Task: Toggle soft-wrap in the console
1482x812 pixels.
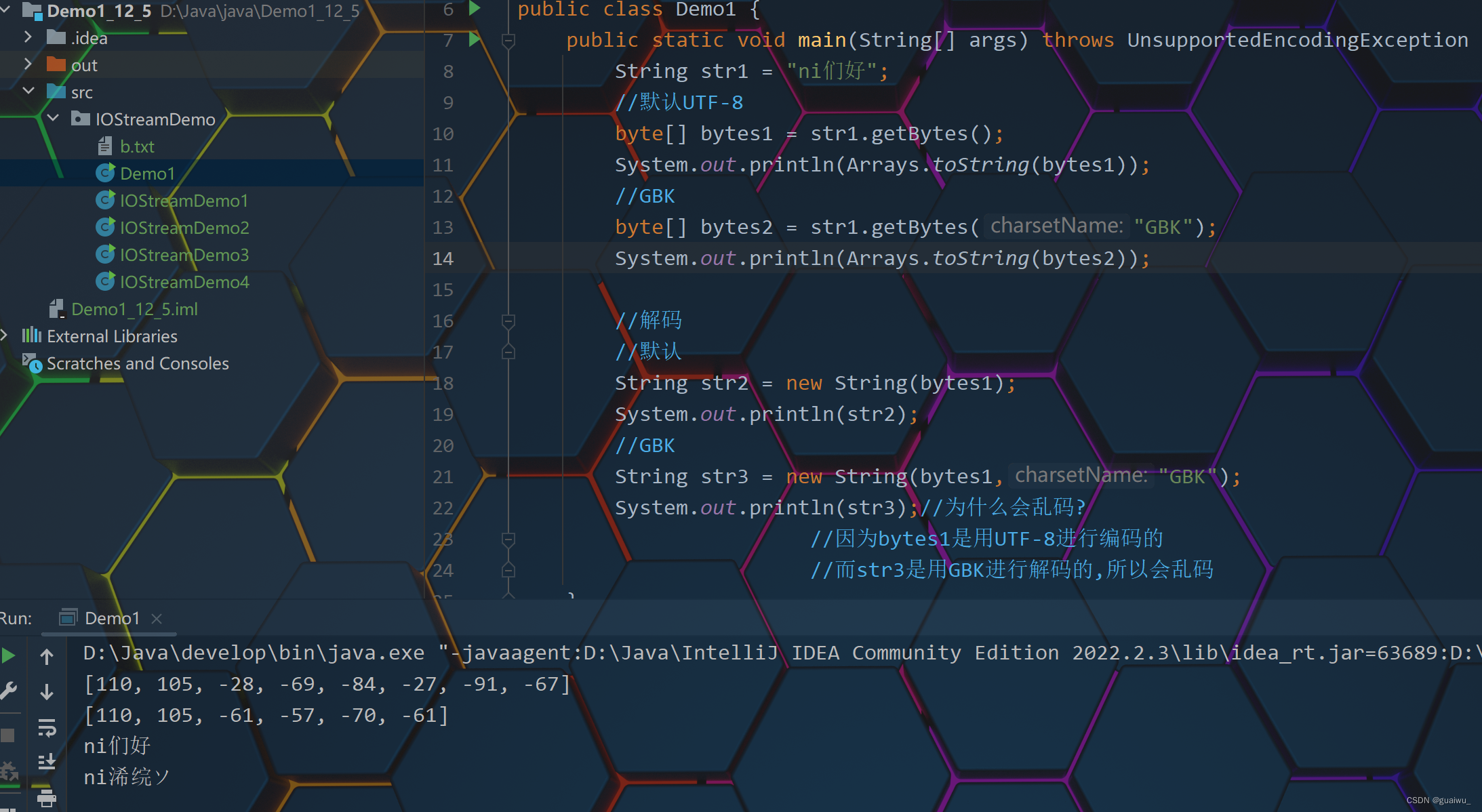Action: click(x=46, y=727)
